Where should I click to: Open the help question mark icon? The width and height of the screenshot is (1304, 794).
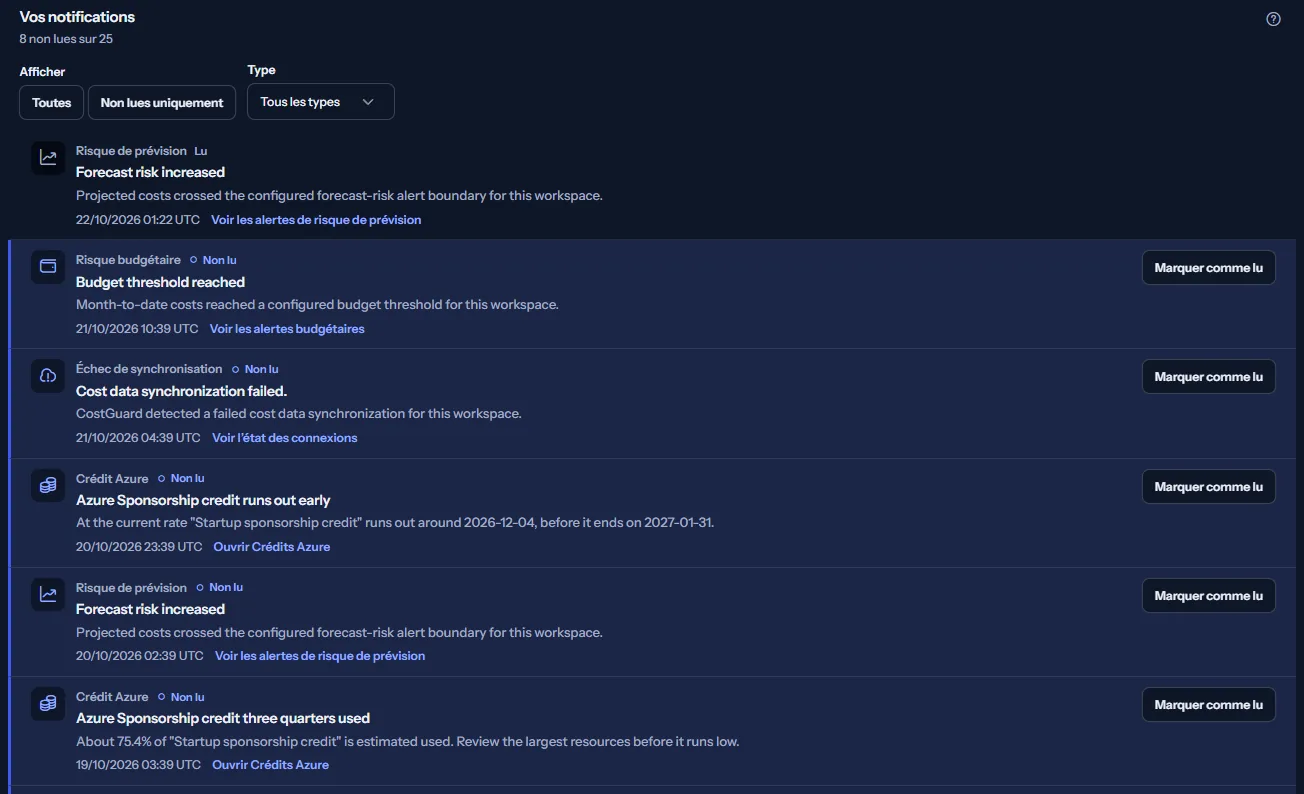coord(1273,19)
